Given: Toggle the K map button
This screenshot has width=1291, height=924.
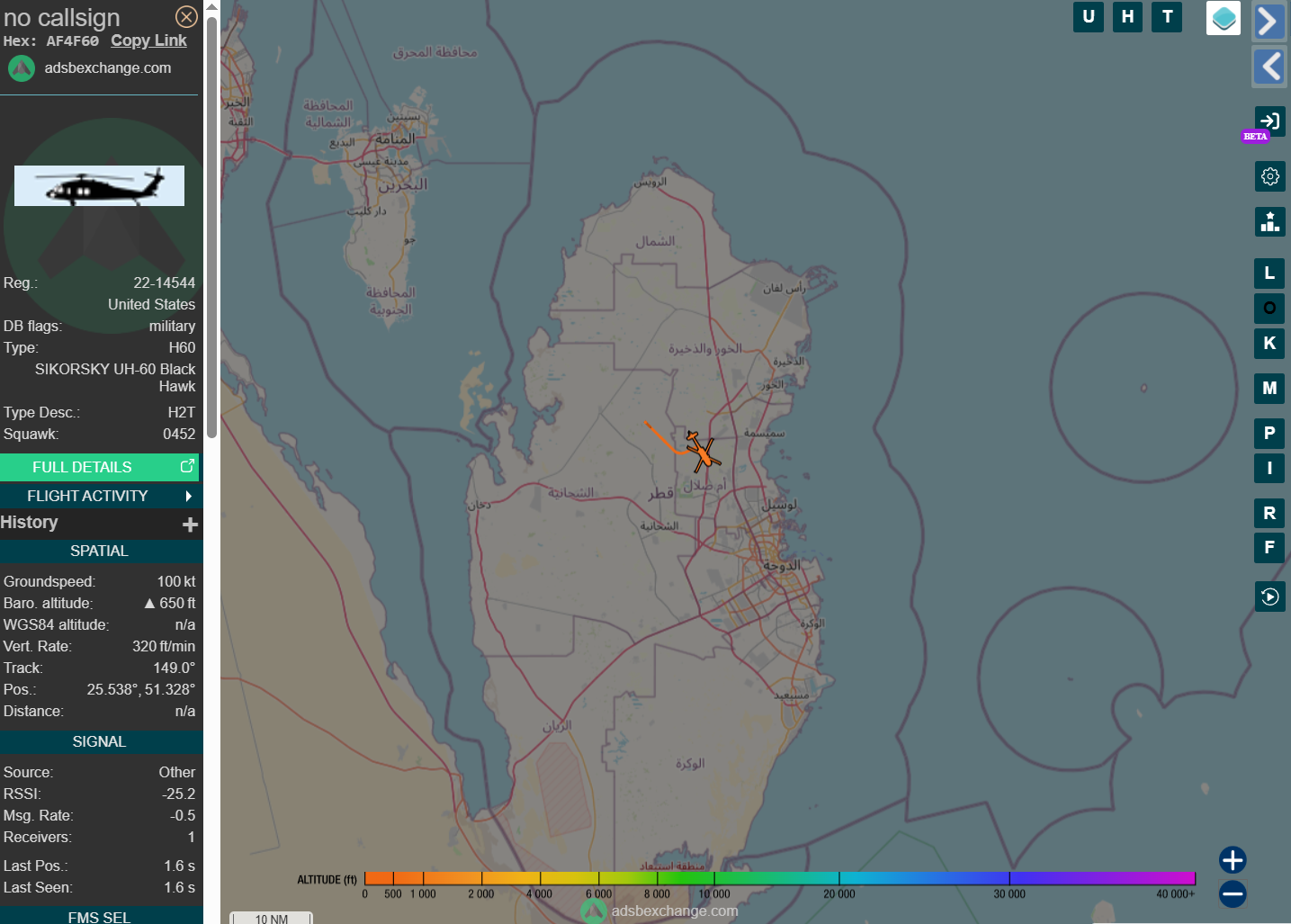Looking at the screenshot, I should (x=1269, y=343).
